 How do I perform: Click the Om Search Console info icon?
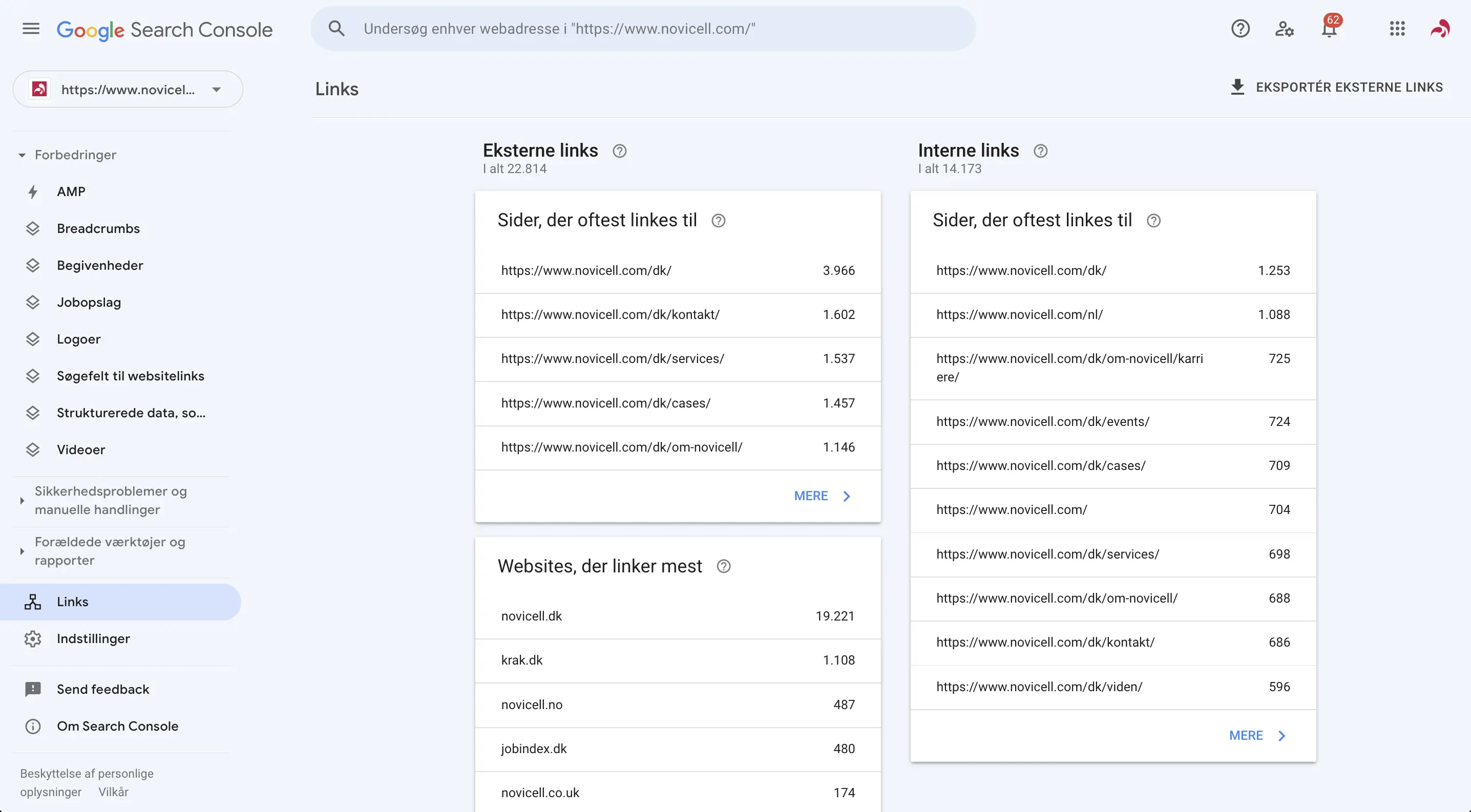click(33, 726)
